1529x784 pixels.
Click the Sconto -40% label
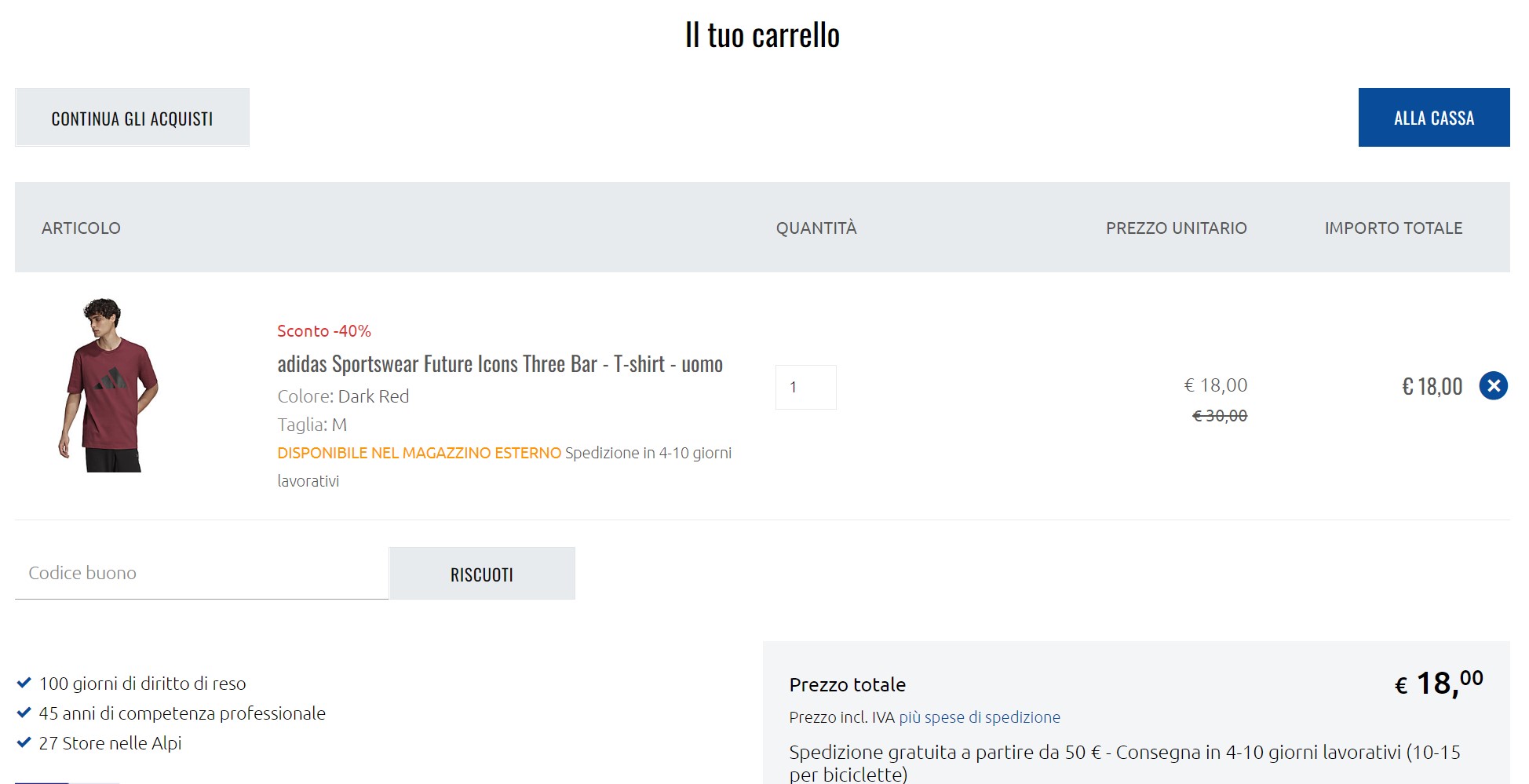[x=324, y=331]
